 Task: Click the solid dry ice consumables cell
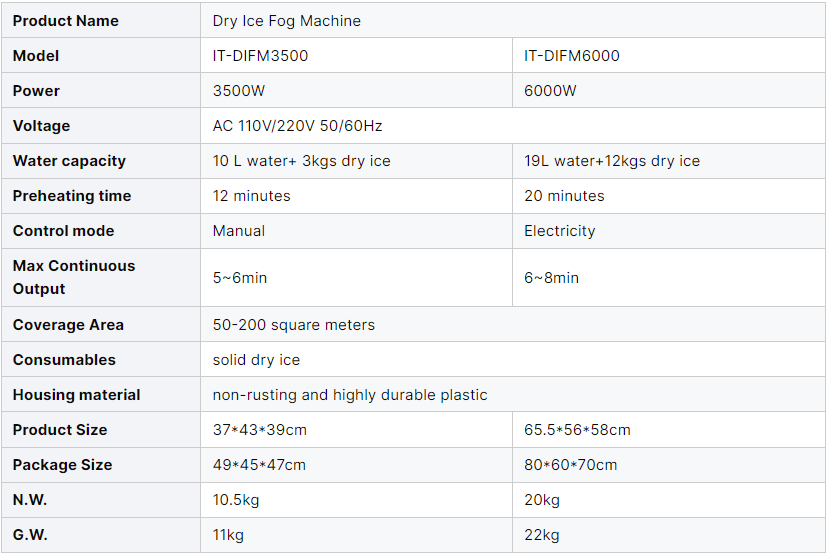(x=256, y=360)
